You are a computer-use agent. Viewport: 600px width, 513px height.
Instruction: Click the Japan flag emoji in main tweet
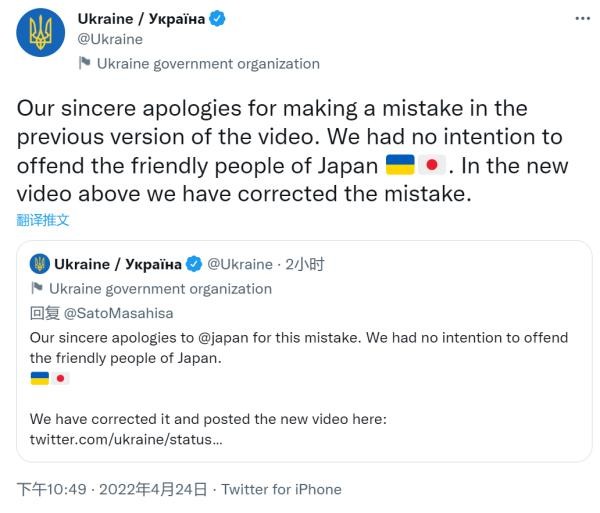tap(431, 164)
